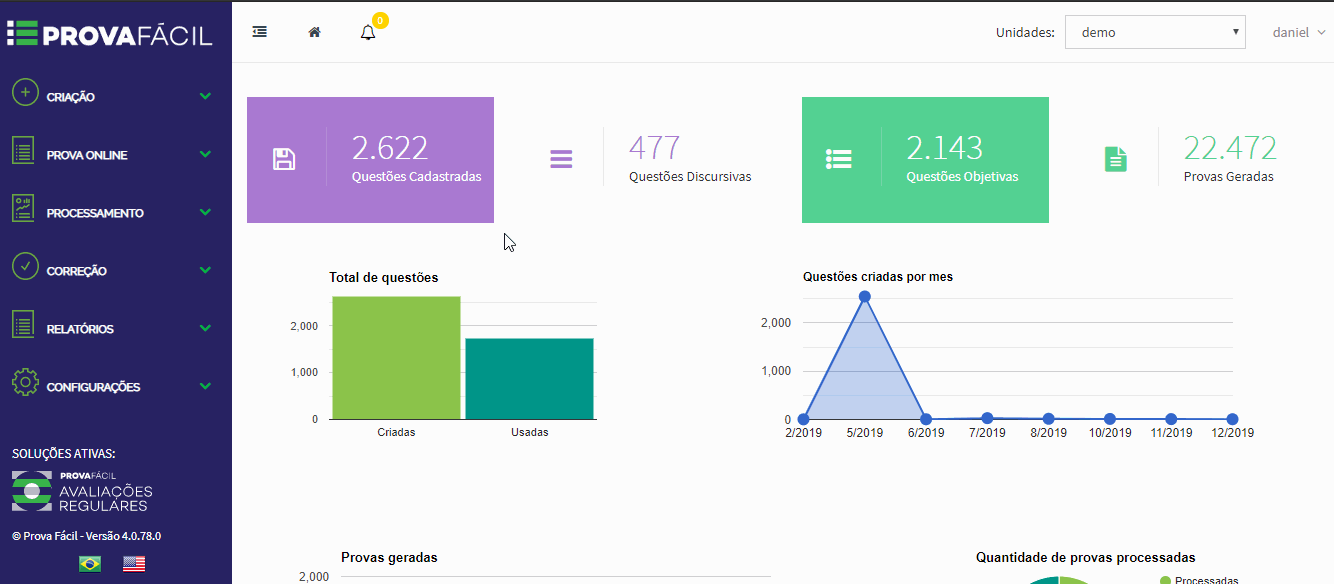Click the floppy disk icon in purple card
1334x584 pixels.
point(284,159)
